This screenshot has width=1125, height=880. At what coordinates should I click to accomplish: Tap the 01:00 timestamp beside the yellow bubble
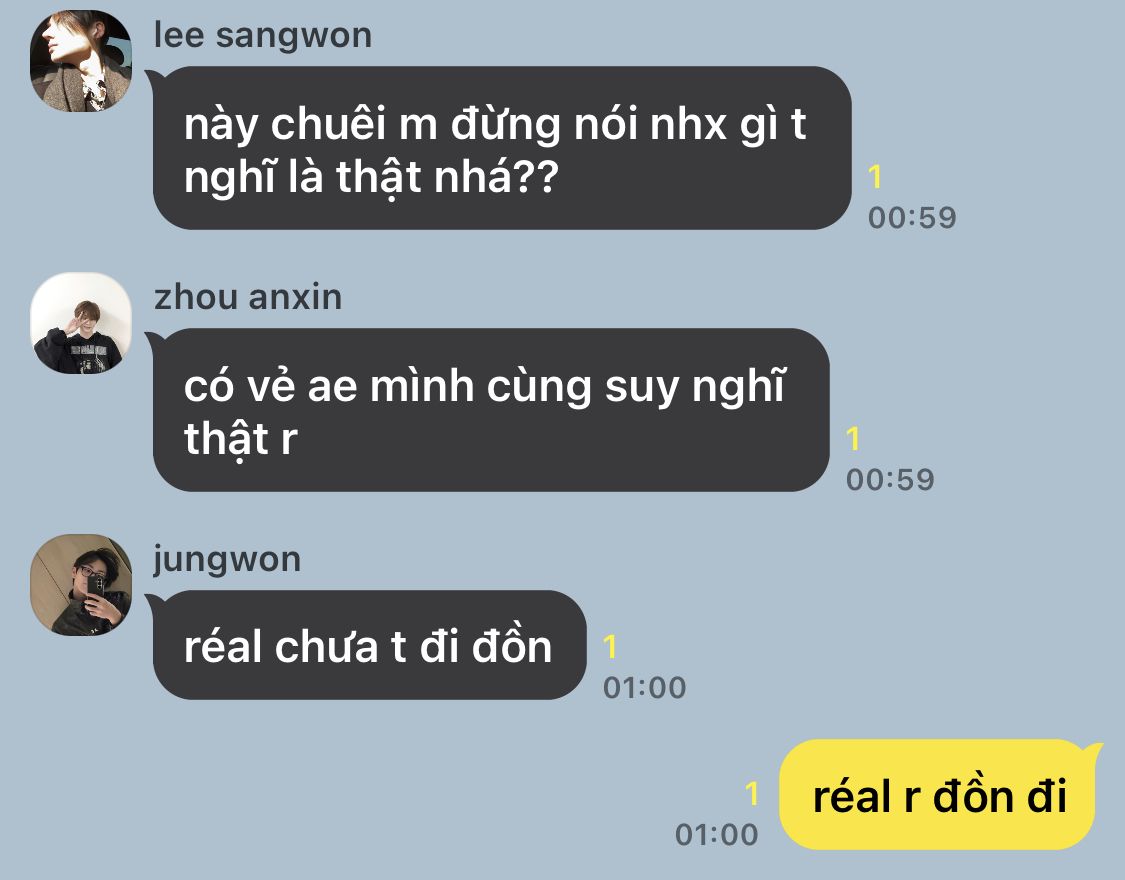[x=716, y=834]
